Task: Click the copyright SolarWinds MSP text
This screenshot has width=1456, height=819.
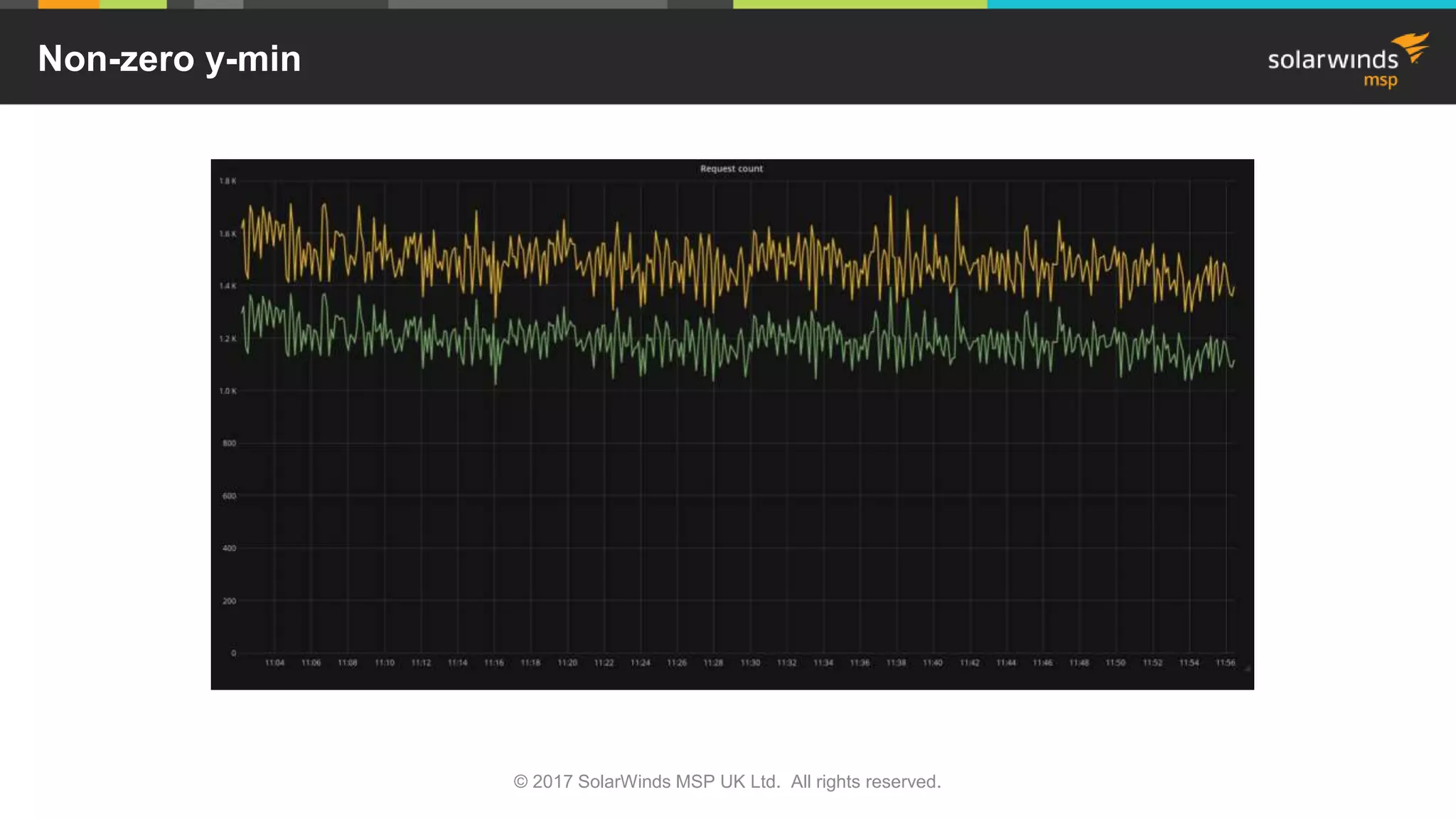Action: coord(727,781)
